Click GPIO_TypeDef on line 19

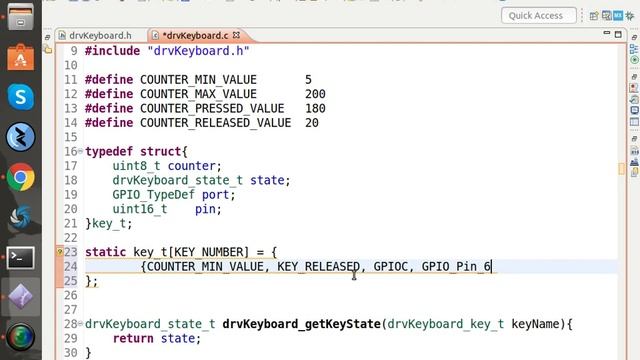(x=153, y=195)
